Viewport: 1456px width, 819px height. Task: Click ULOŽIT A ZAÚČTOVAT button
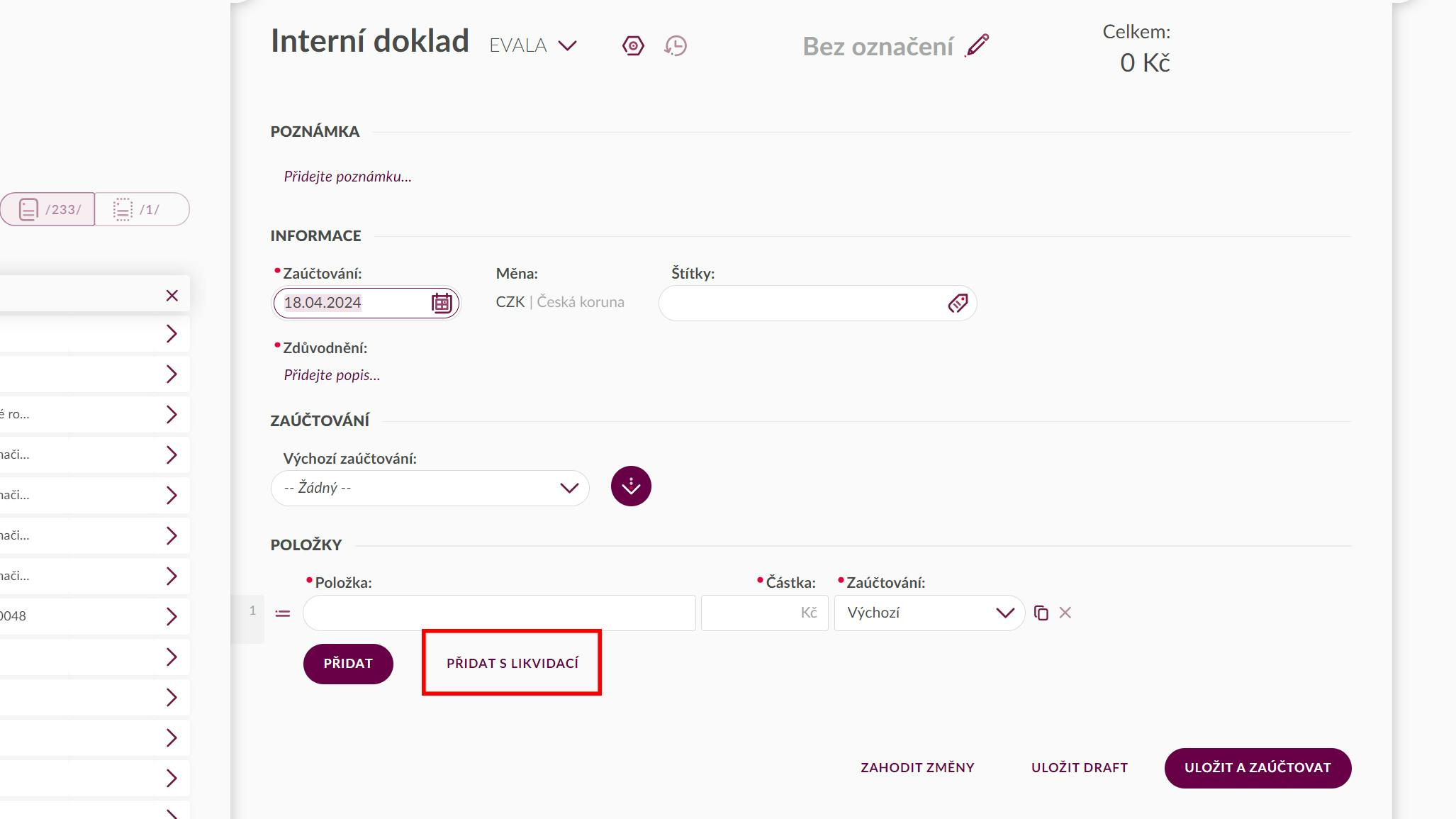tap(1258, 768)
